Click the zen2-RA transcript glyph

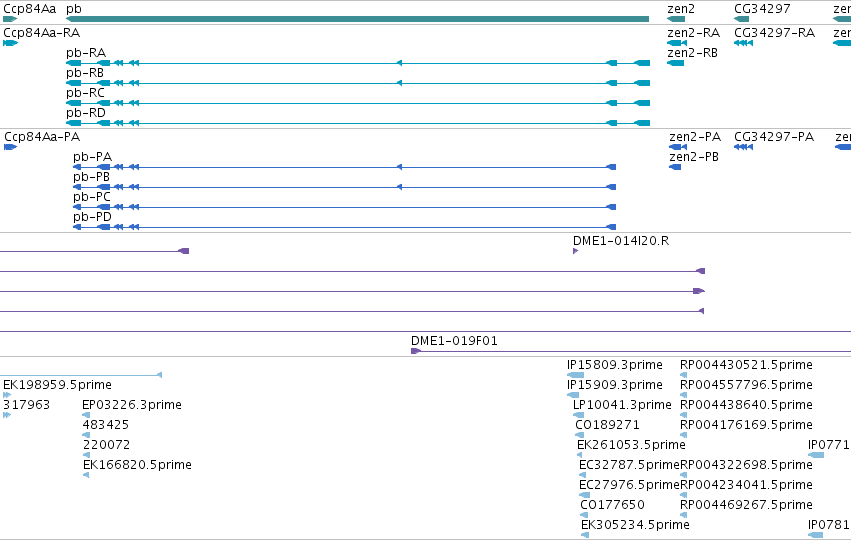pyautogui.click(x=677, y=43)
